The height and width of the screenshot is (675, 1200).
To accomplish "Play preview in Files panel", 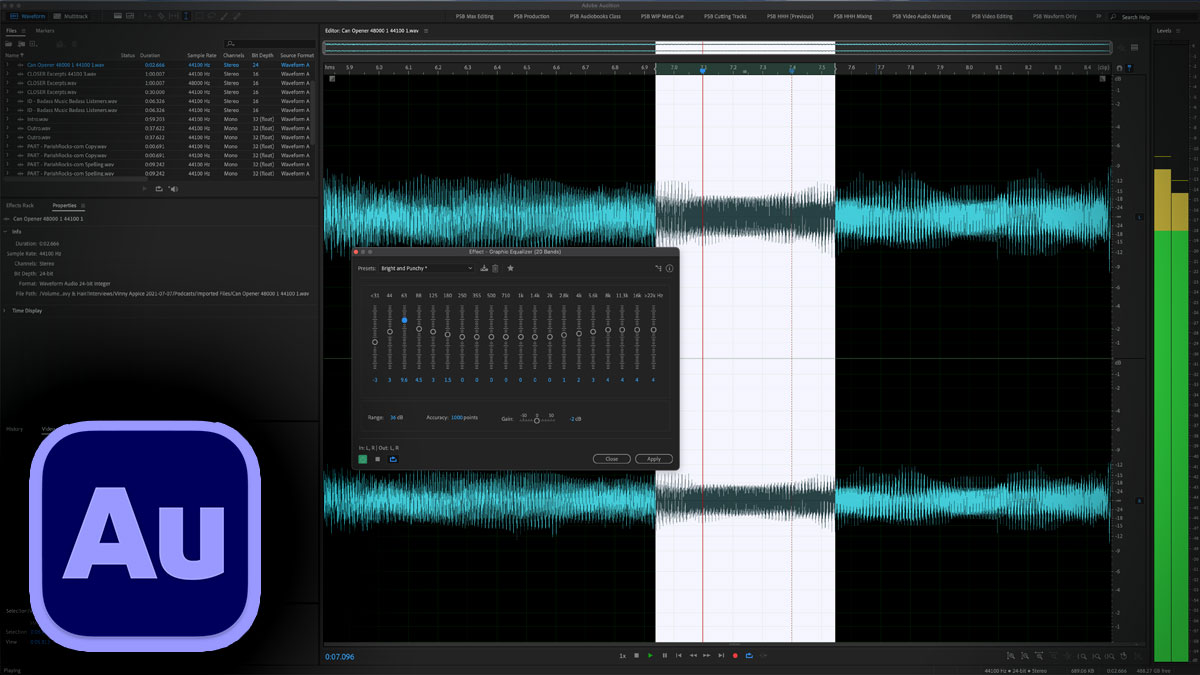I will [x=145, y=188].
